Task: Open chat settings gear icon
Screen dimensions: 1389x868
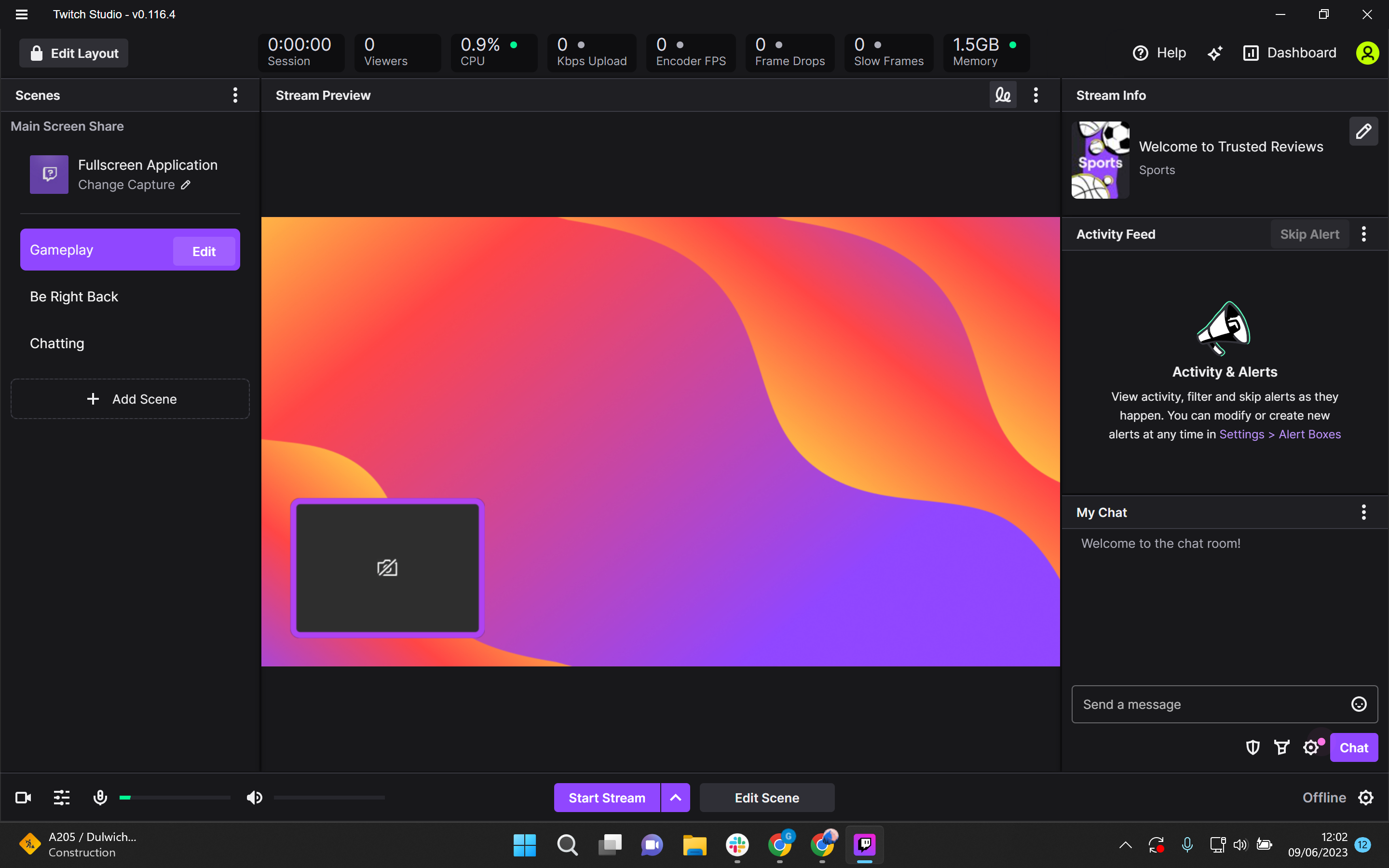Action: pyautogui.click(x=1311, y=747)
